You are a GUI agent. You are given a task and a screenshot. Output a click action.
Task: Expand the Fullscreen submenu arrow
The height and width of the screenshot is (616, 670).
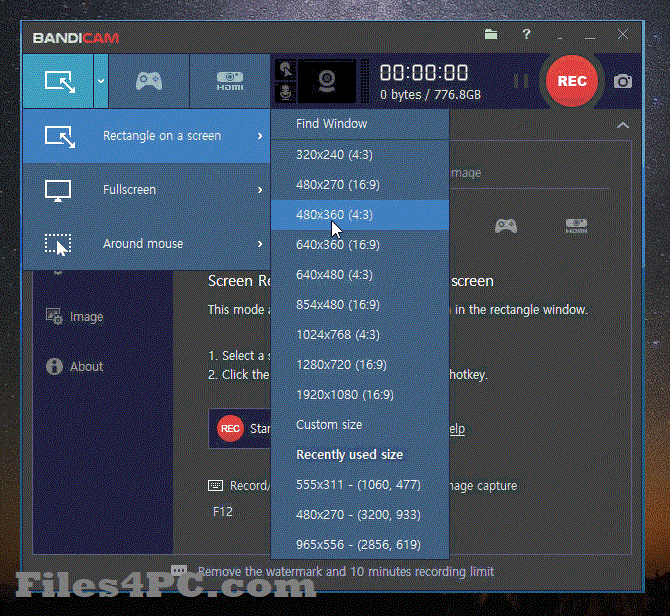tap(260, 190)
